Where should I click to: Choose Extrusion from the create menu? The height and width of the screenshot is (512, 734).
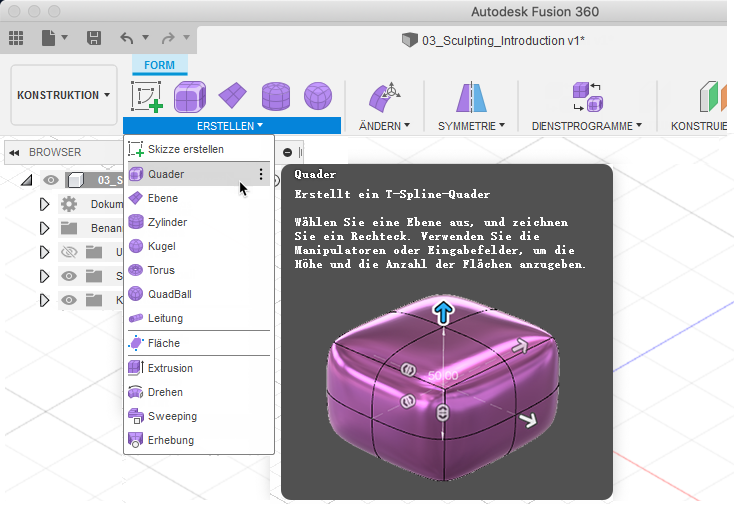[x=199, y=368]
